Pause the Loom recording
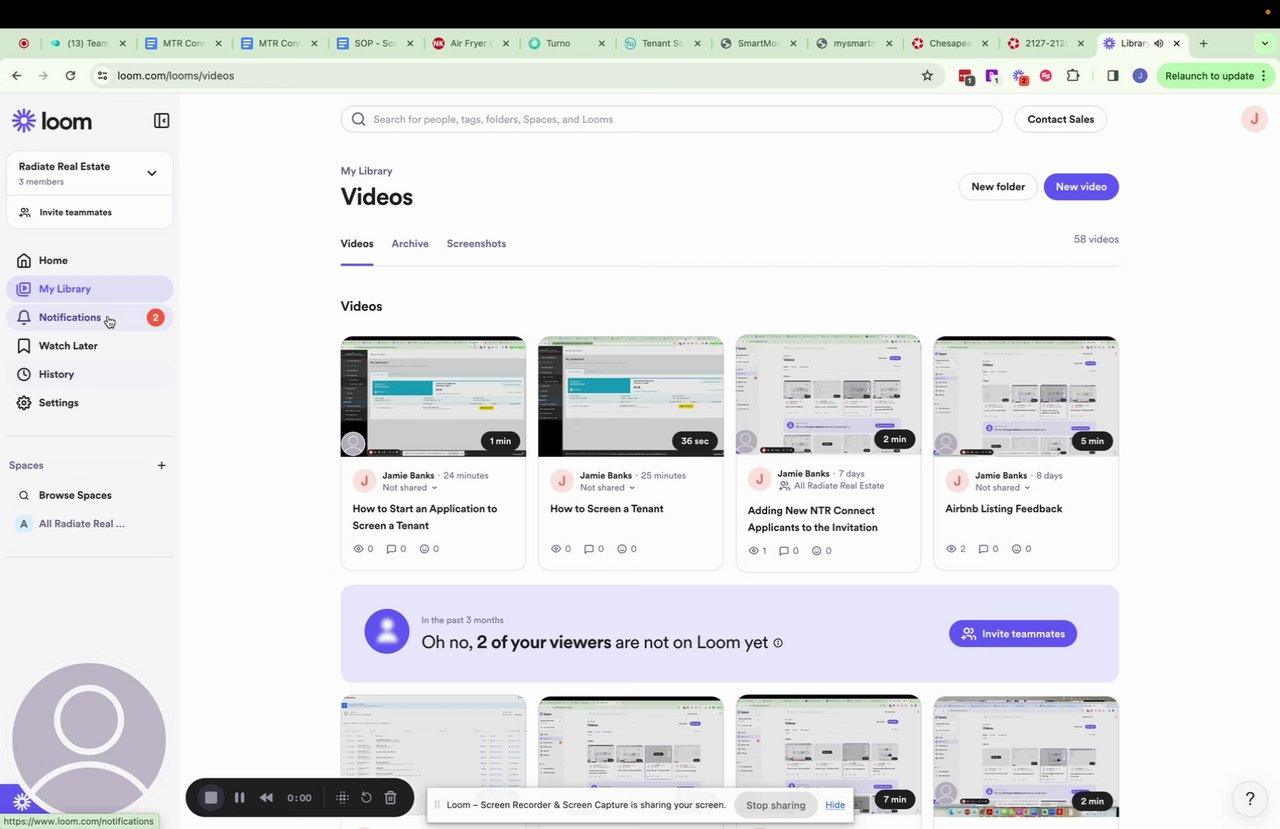The image size is (1280, 829). [x=239, y=798]
